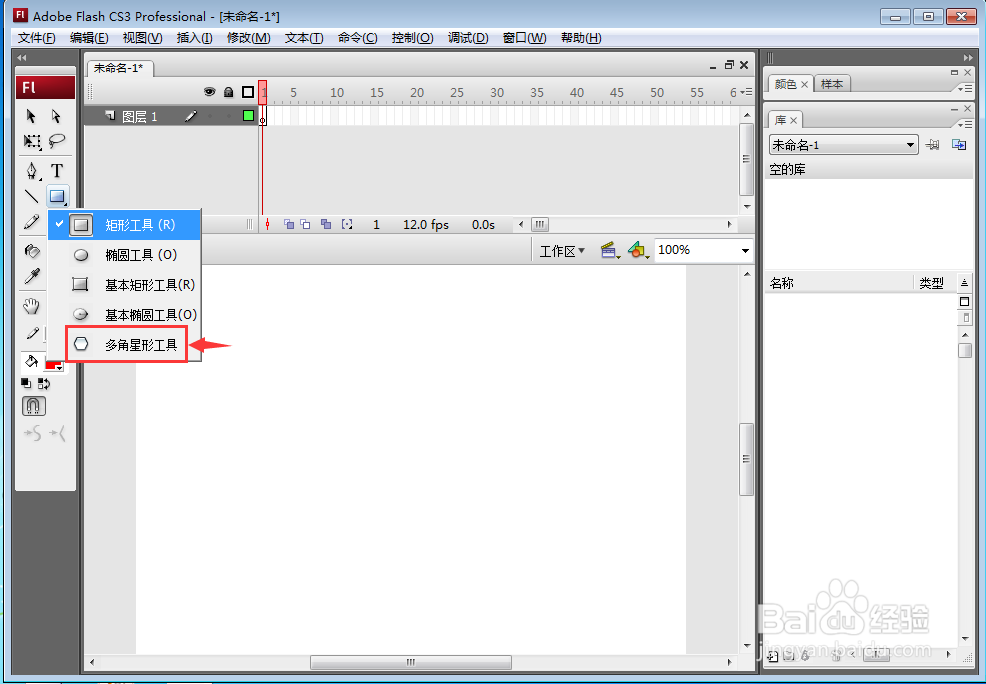
Task: Open the 编辑(E) menu
Action: pos(89,38)
